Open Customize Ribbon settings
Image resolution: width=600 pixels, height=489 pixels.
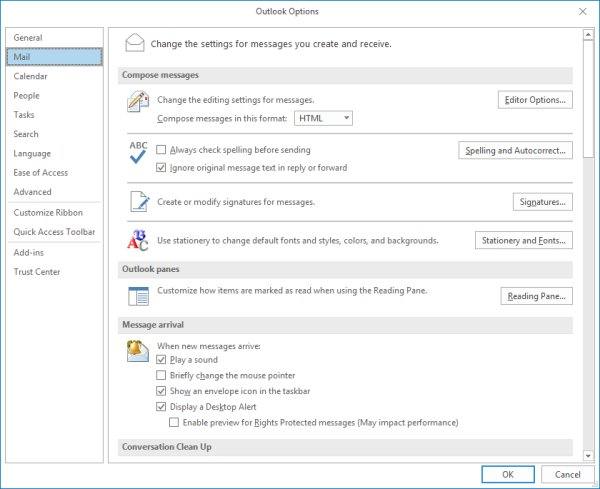(54, 212)
